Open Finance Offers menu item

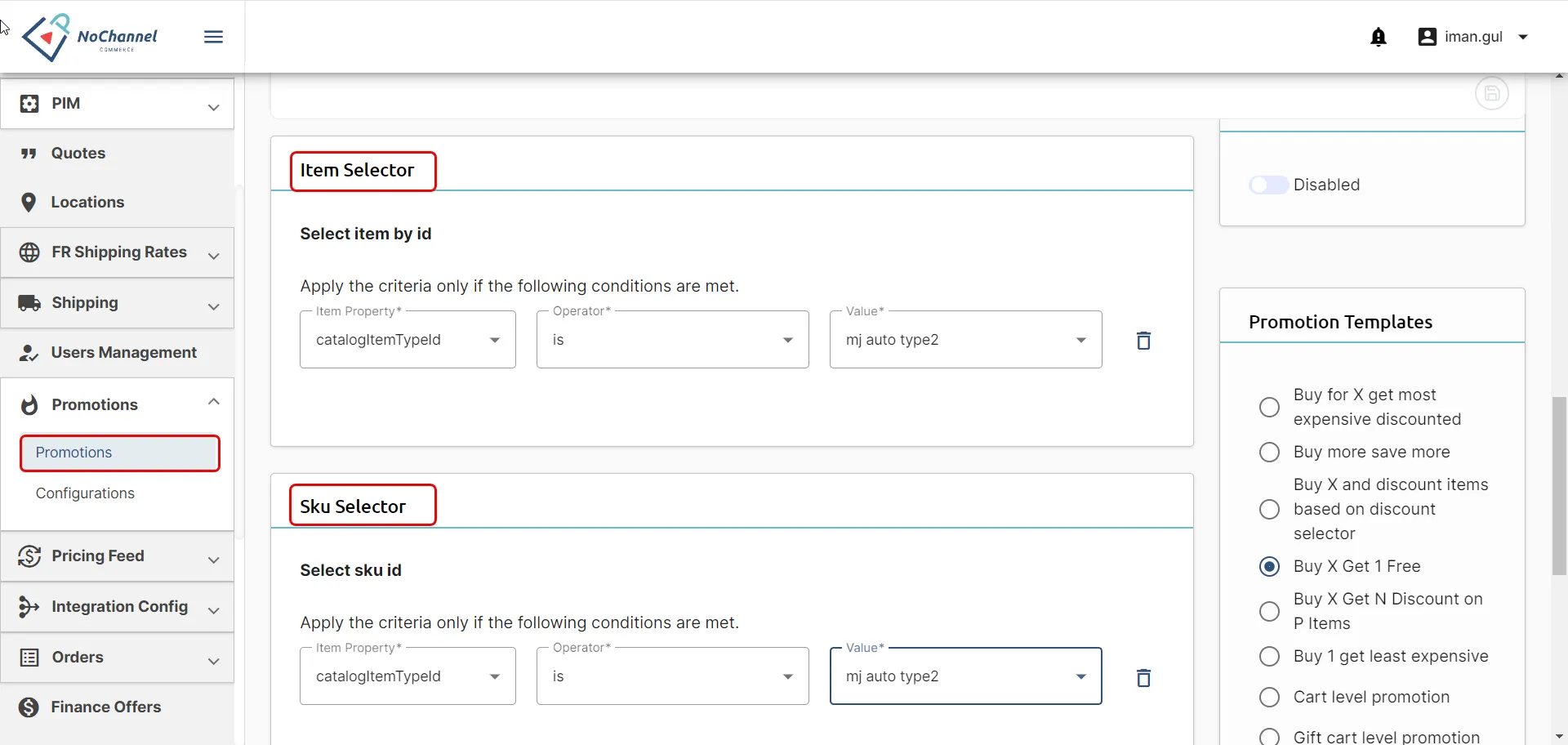coord(118,707)
